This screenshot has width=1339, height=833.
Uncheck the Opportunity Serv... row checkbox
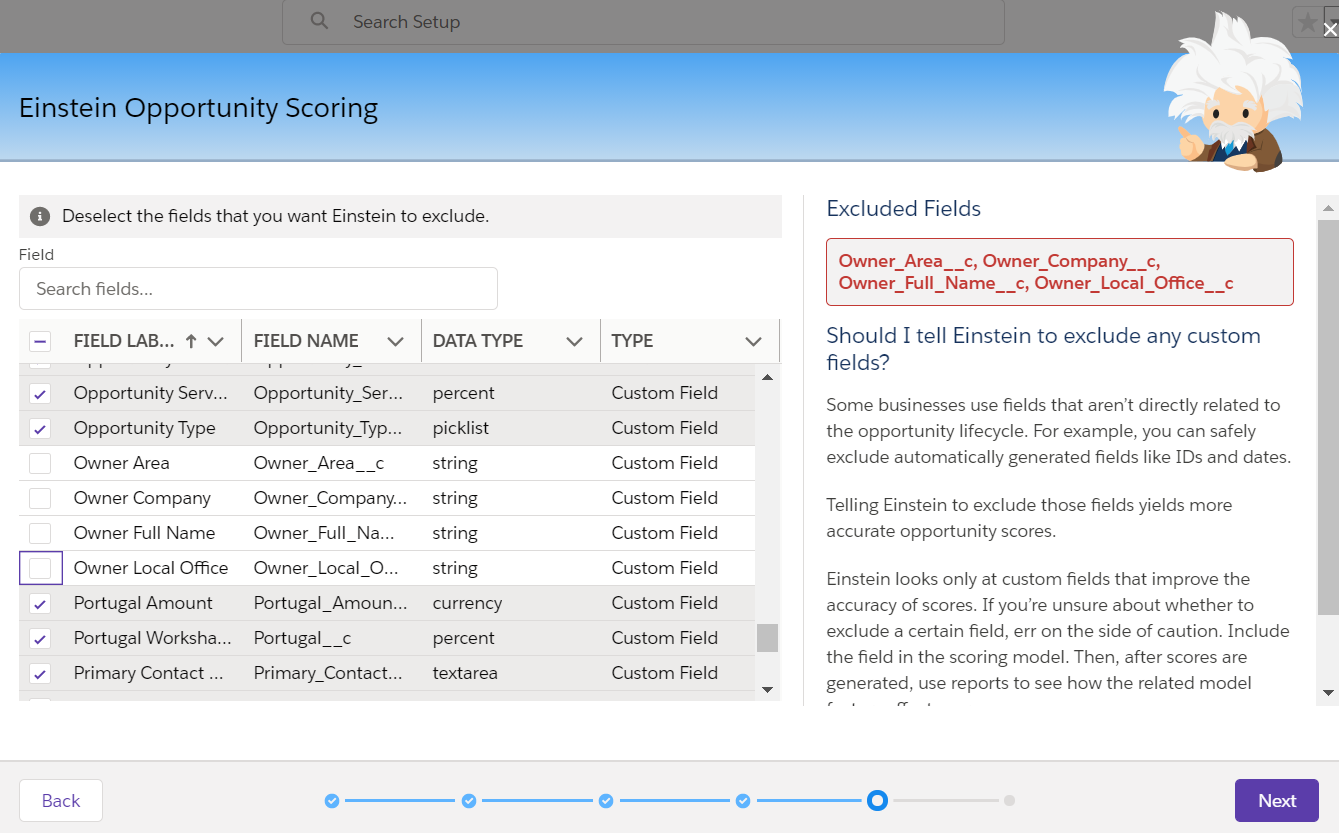click(40, 393)
